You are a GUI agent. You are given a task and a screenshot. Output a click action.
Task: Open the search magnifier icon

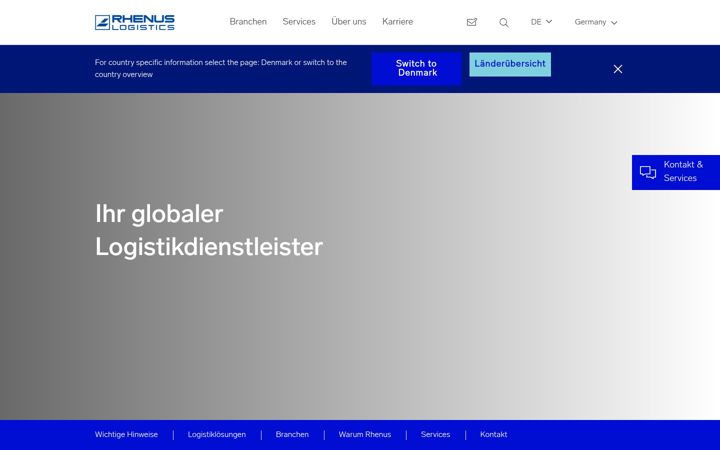tap(504, 22)
